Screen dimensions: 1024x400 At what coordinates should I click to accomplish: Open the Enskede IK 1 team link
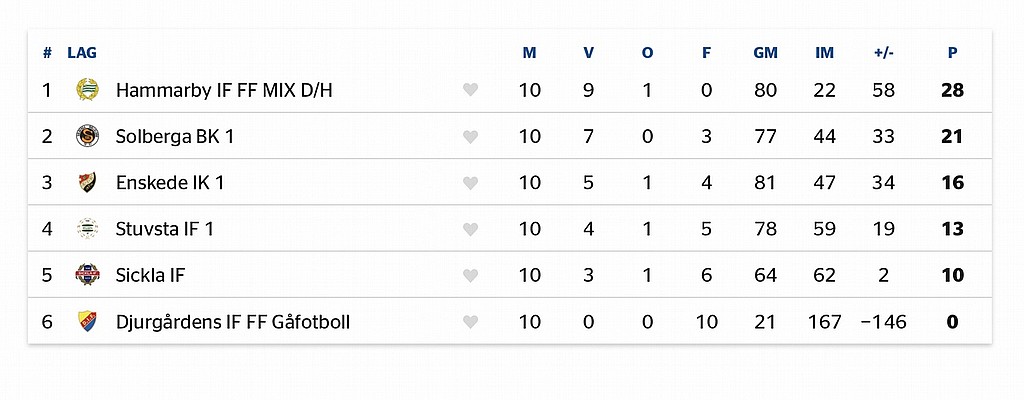(x=170, y=183)
